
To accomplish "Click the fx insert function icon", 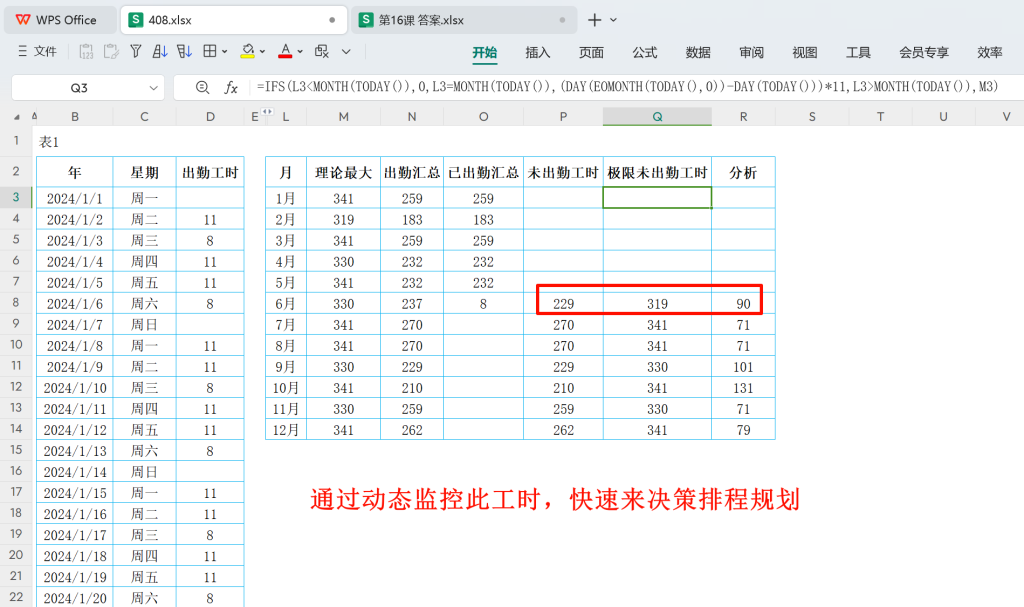I will click(231, 88).
